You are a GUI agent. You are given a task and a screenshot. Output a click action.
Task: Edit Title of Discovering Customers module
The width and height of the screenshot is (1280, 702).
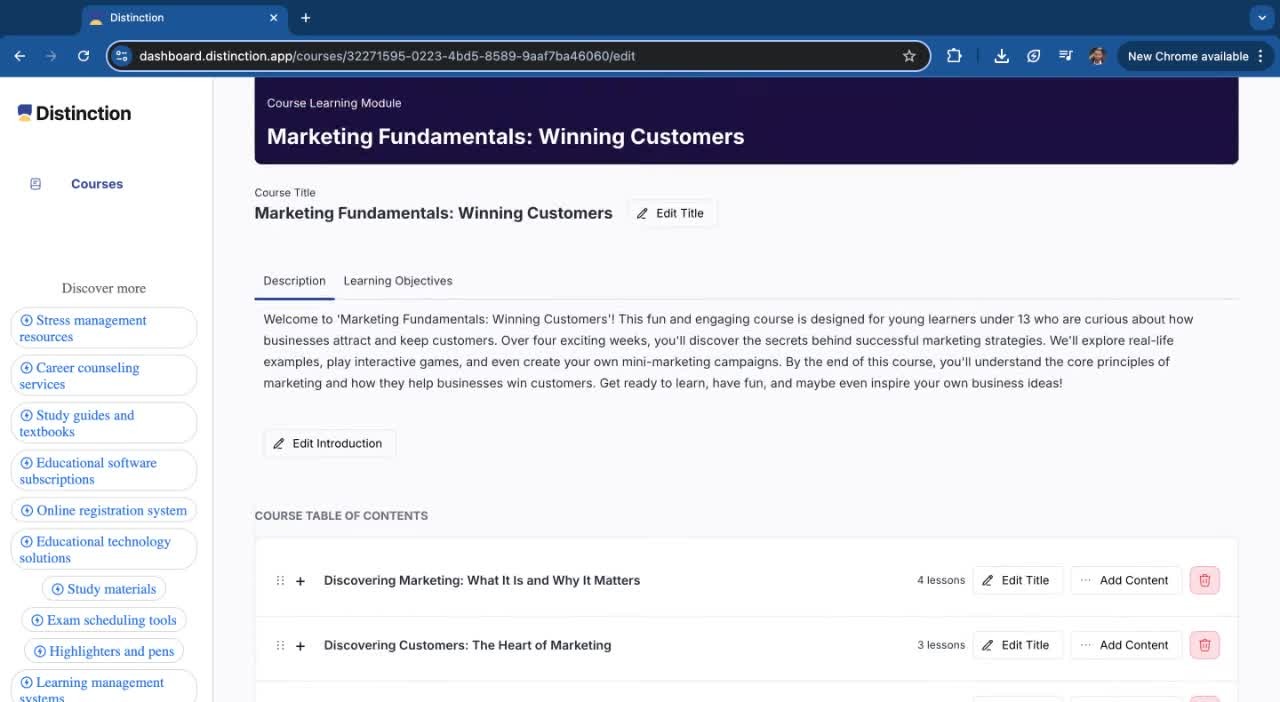(x=1016, y=645)
